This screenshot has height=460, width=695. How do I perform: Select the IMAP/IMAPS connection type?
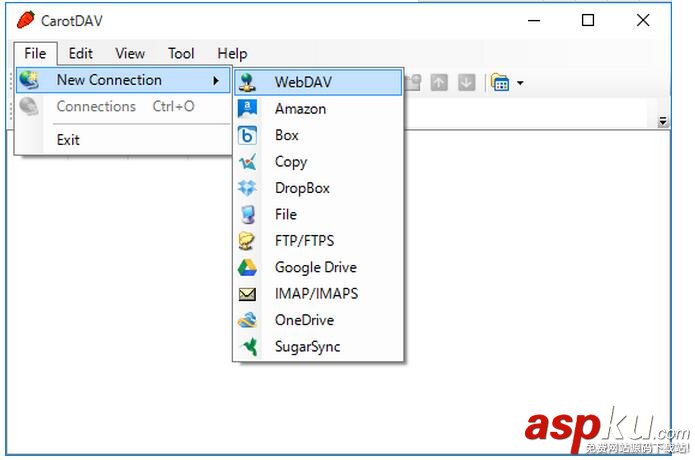(x=318, y=293)
